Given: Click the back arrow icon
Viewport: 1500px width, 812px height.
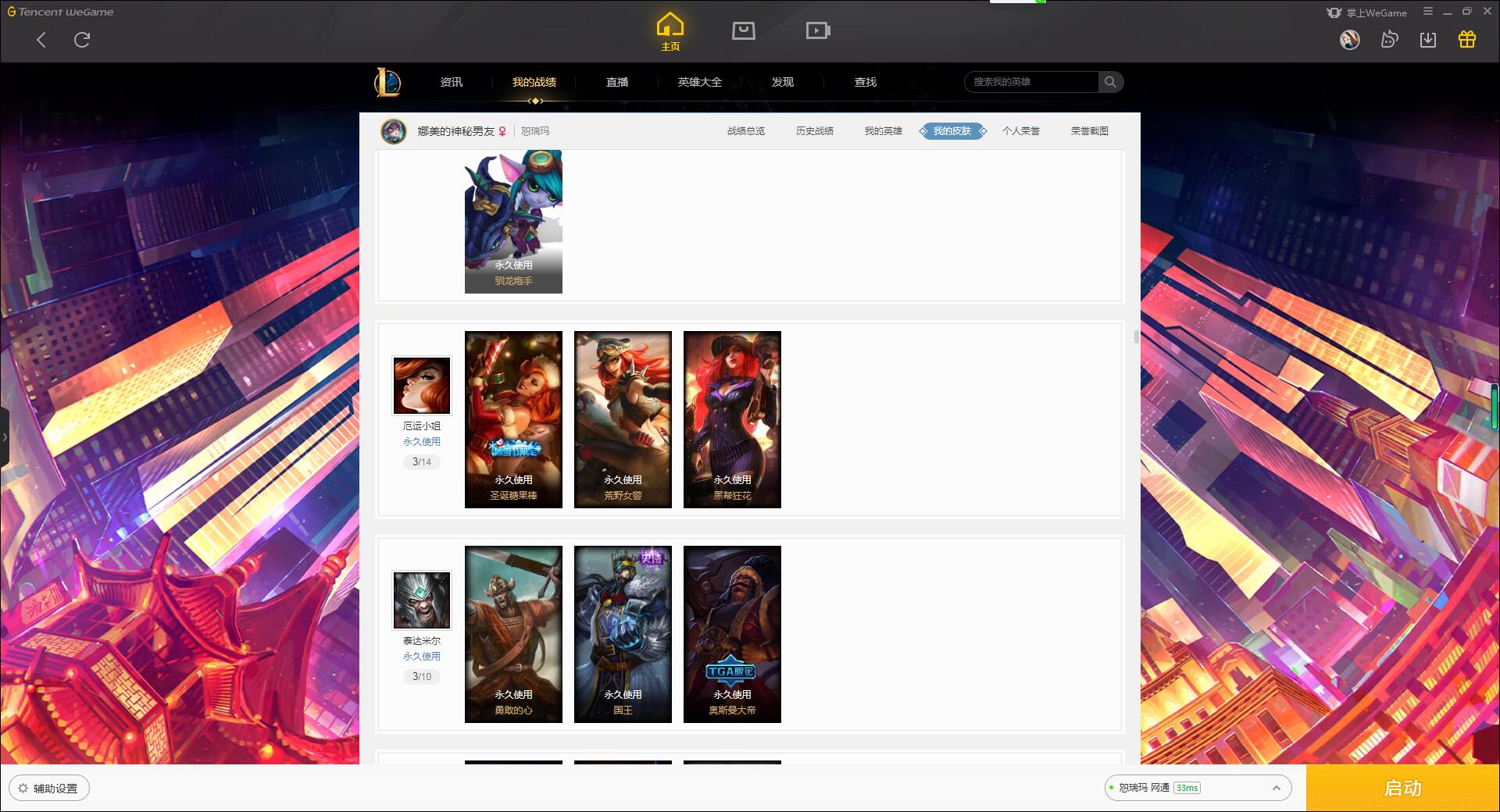Looking at the screenshot, I should tap(41, 40).
